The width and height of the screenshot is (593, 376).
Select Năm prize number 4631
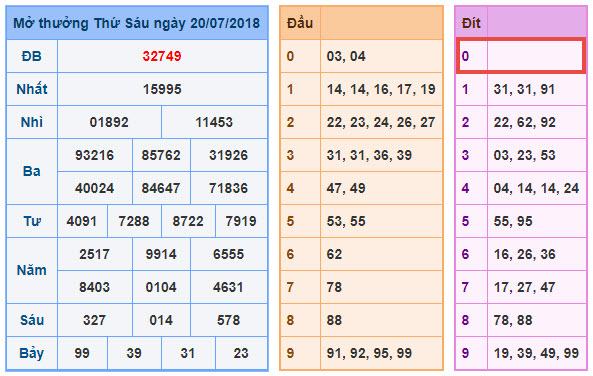(228, 287)
